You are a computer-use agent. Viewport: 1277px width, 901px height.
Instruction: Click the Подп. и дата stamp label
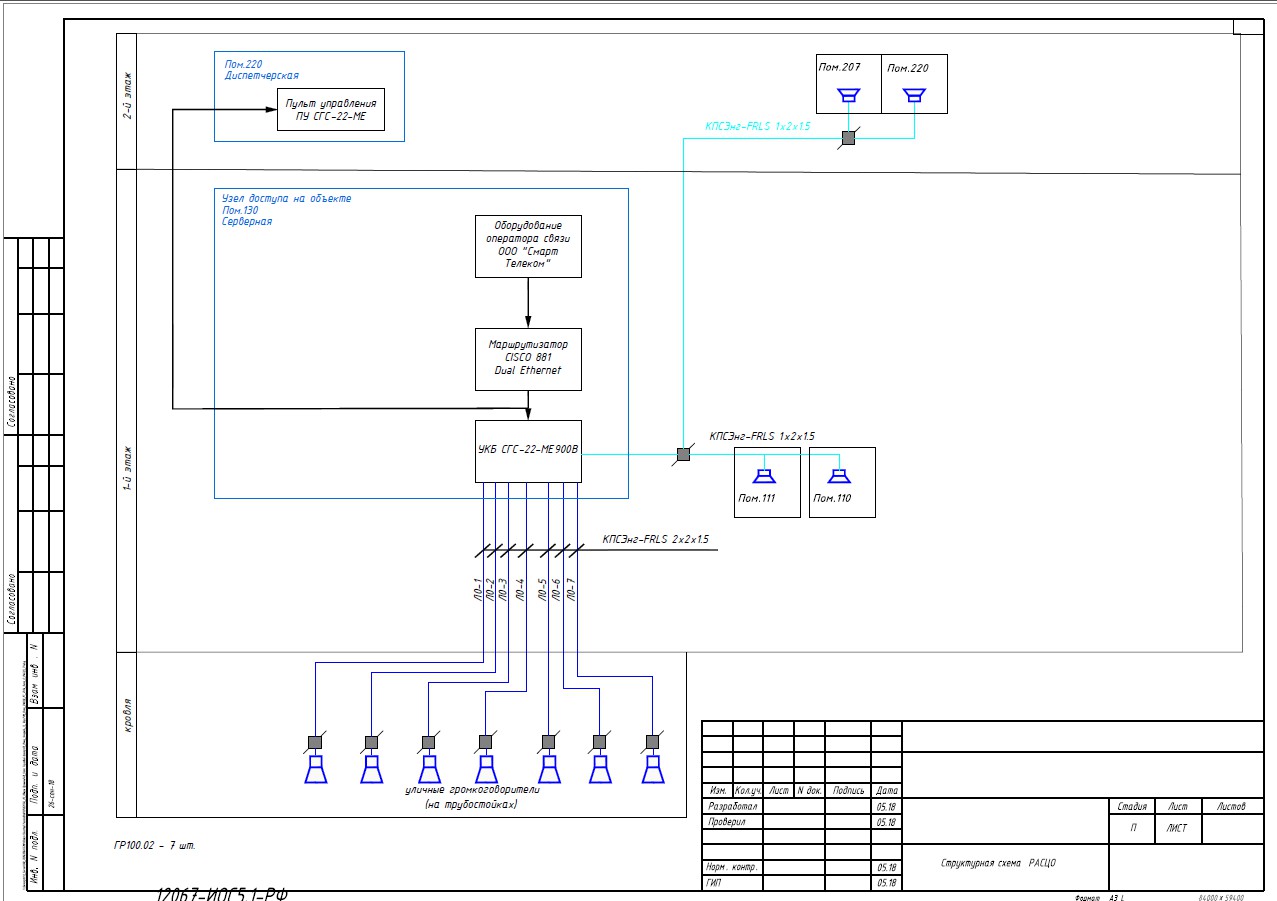tap(33, 774)
